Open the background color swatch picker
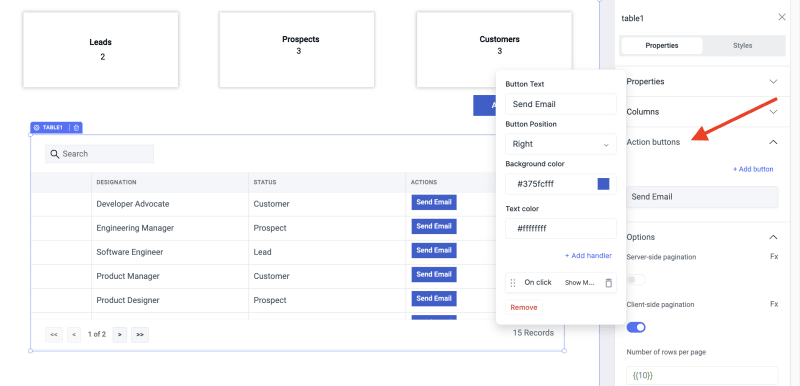The height and width of the screenshot is (386, 800). pyautogui.click(x=603, y=184)
